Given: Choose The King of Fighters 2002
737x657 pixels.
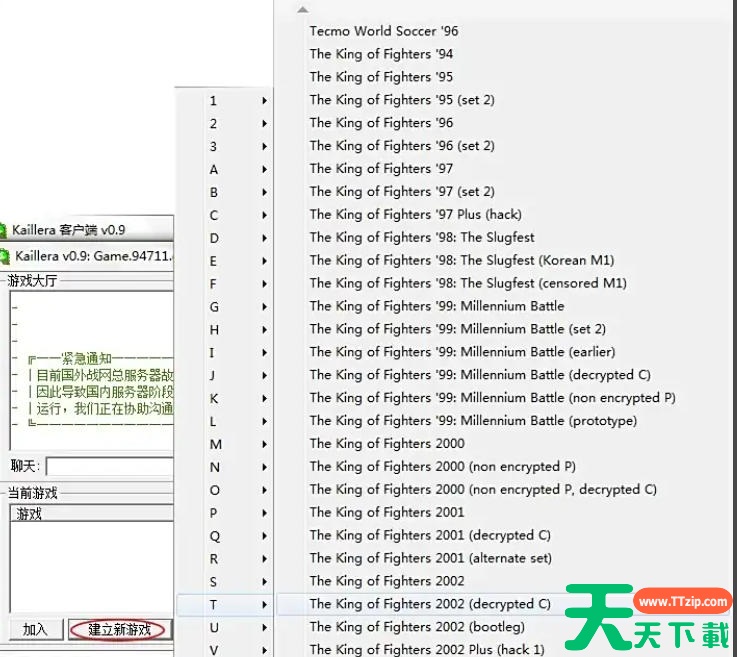Looking at the screenshot, I should 387,581.
